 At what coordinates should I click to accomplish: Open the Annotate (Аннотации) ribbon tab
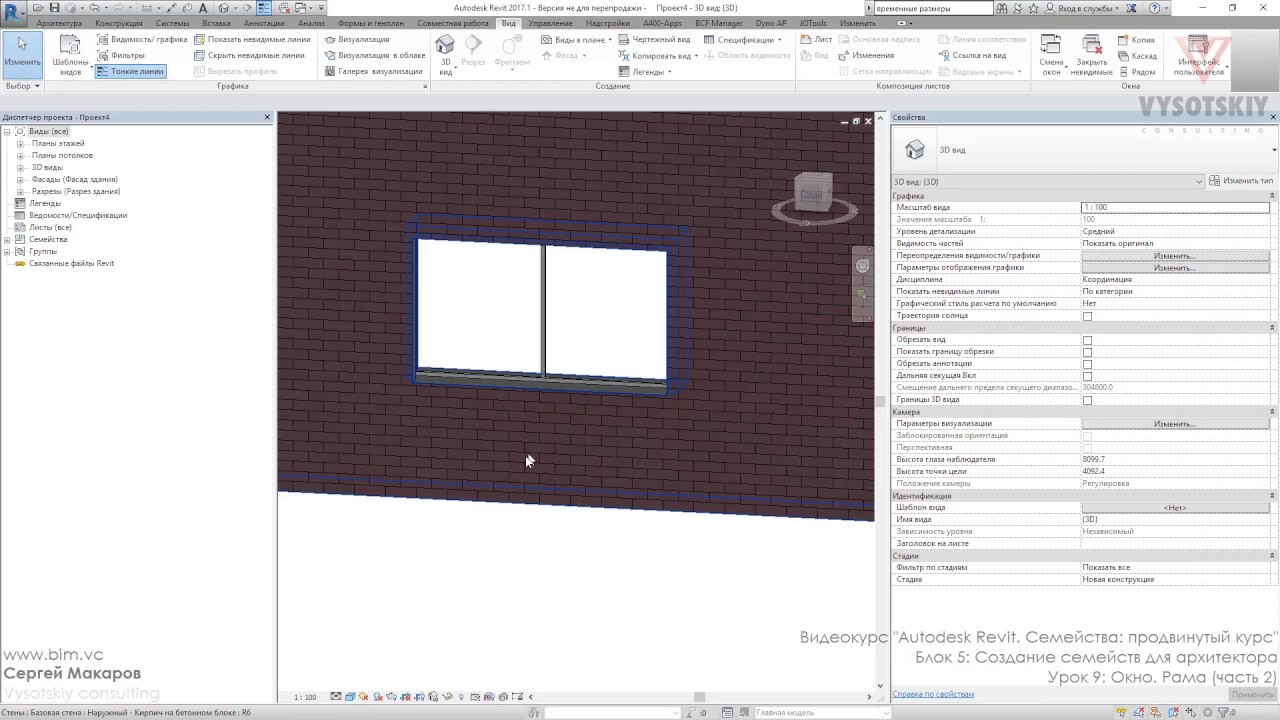point(264,23)
